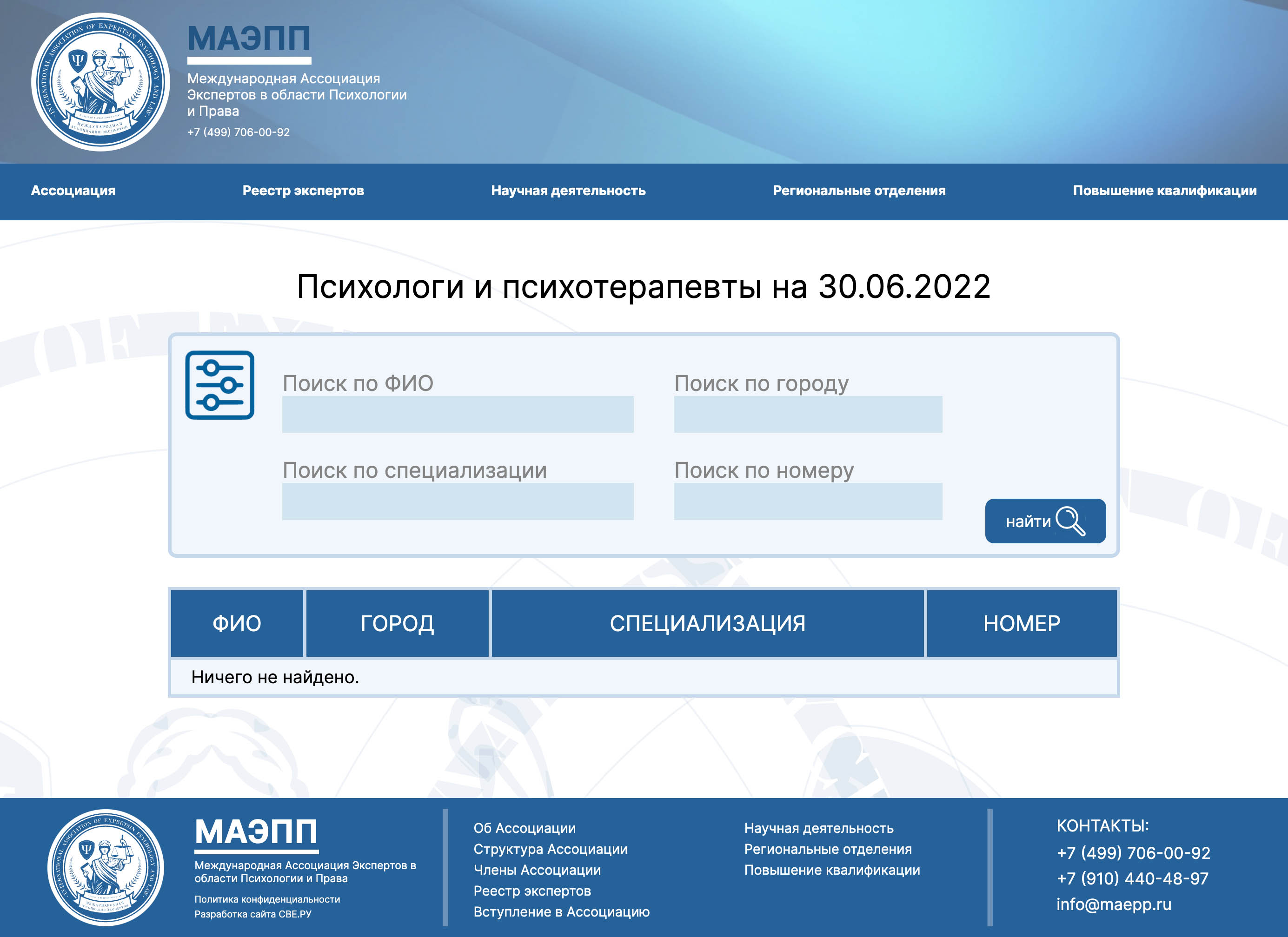Image resolution: width=1288 pixels, height=937 pixels.
Task: Open the Ассоциация menu
Action: pyautogui.click(x=73, y=191)
